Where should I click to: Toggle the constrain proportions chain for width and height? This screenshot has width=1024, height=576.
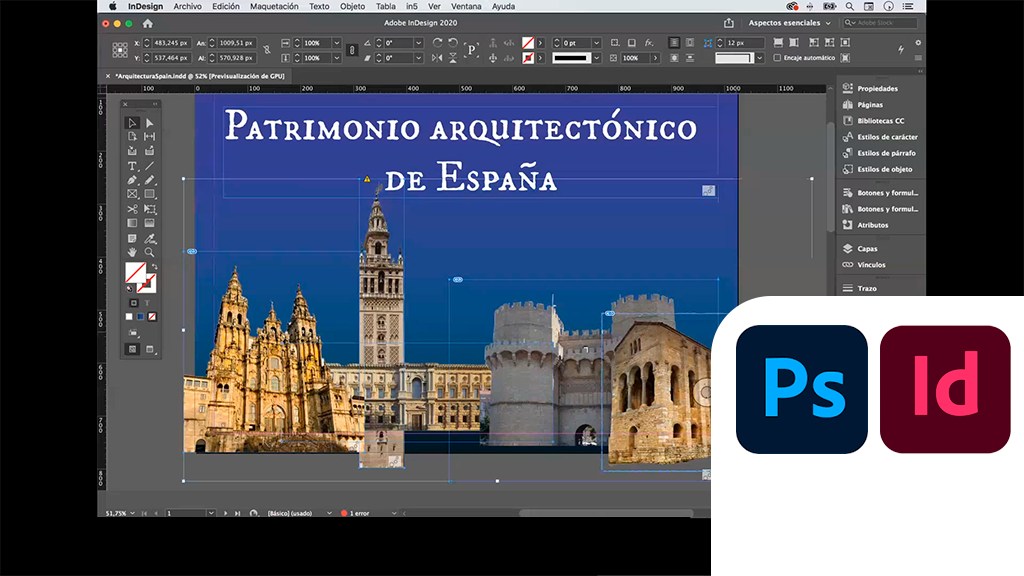(266, 50)
